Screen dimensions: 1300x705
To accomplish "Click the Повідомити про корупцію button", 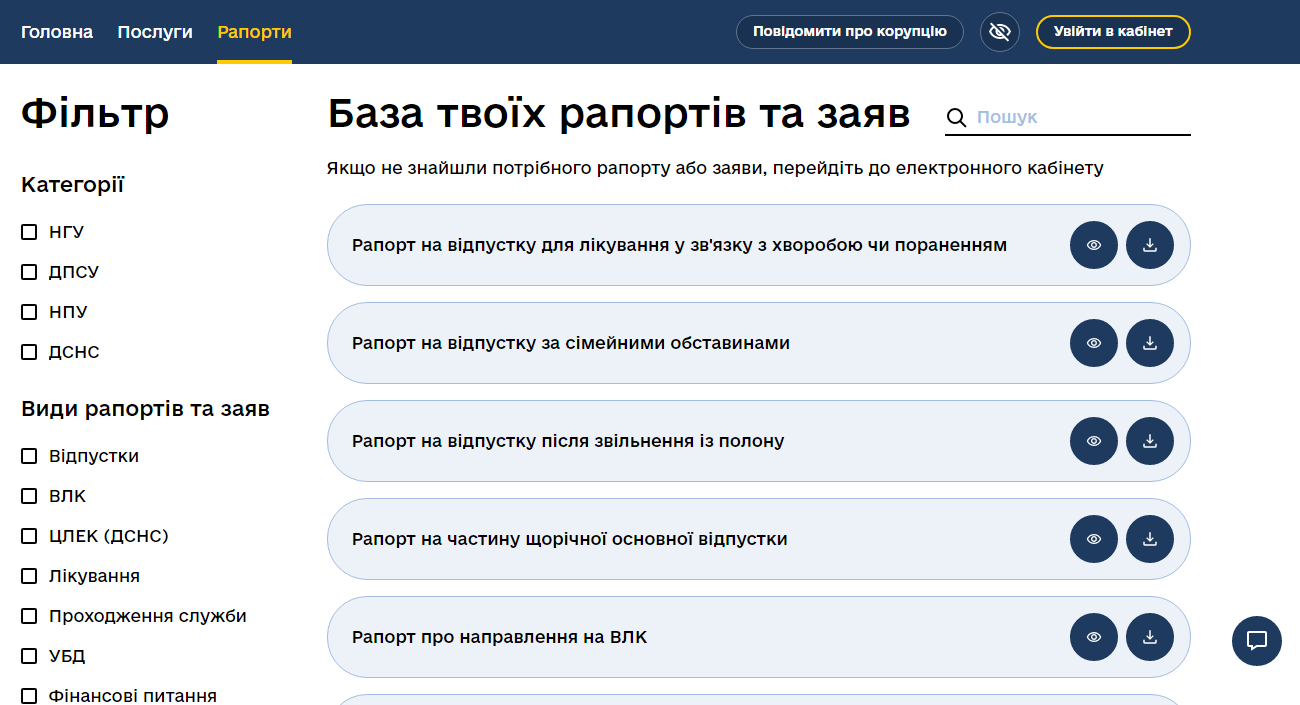I will 849,32.
